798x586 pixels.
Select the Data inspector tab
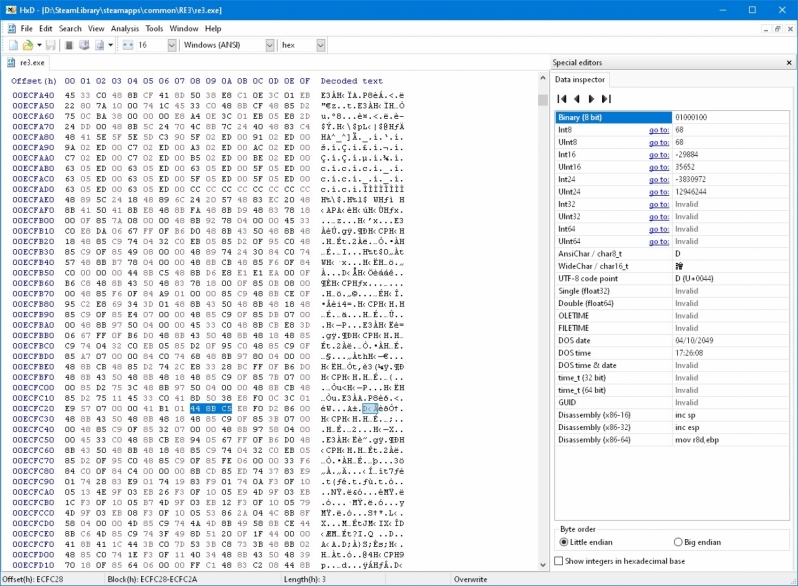click(x=580, y=79)
